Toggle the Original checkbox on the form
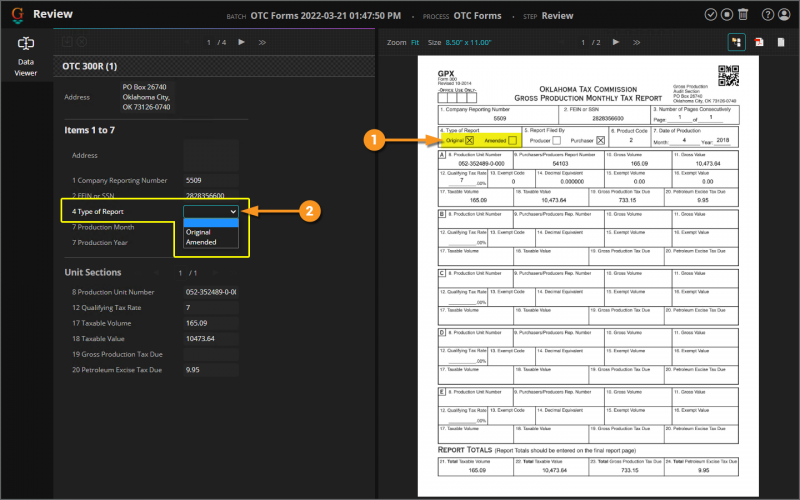 pos(470,141)
